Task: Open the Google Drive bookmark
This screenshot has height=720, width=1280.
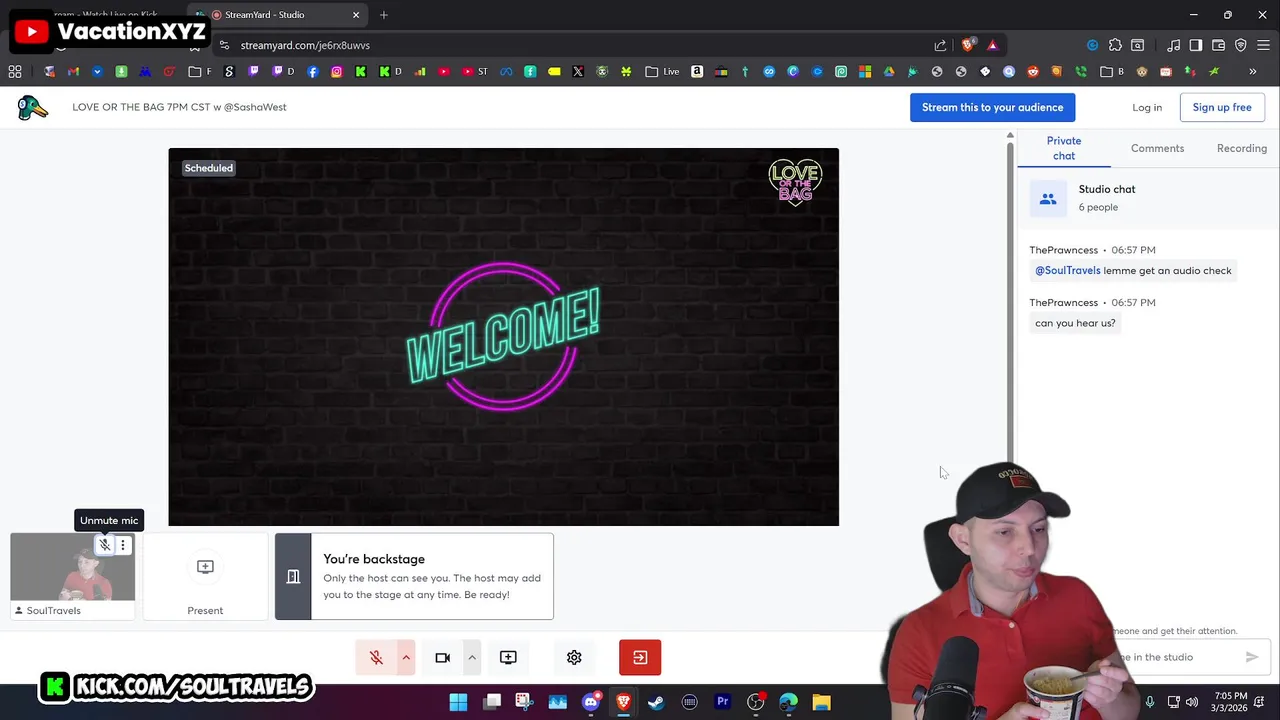Action: tap(889, 72)
